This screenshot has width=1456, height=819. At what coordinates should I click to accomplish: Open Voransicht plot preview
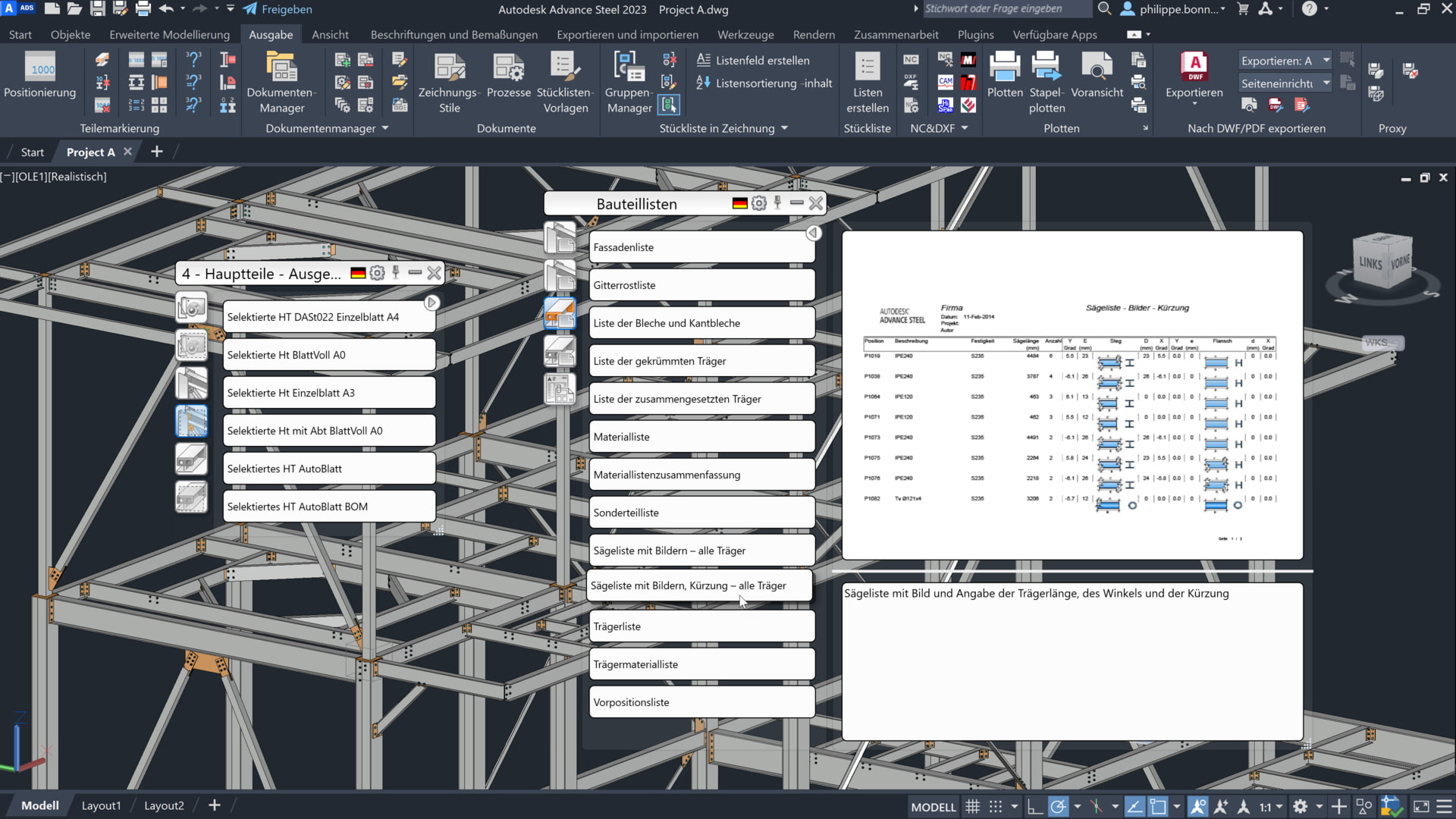pos(1097,76)
